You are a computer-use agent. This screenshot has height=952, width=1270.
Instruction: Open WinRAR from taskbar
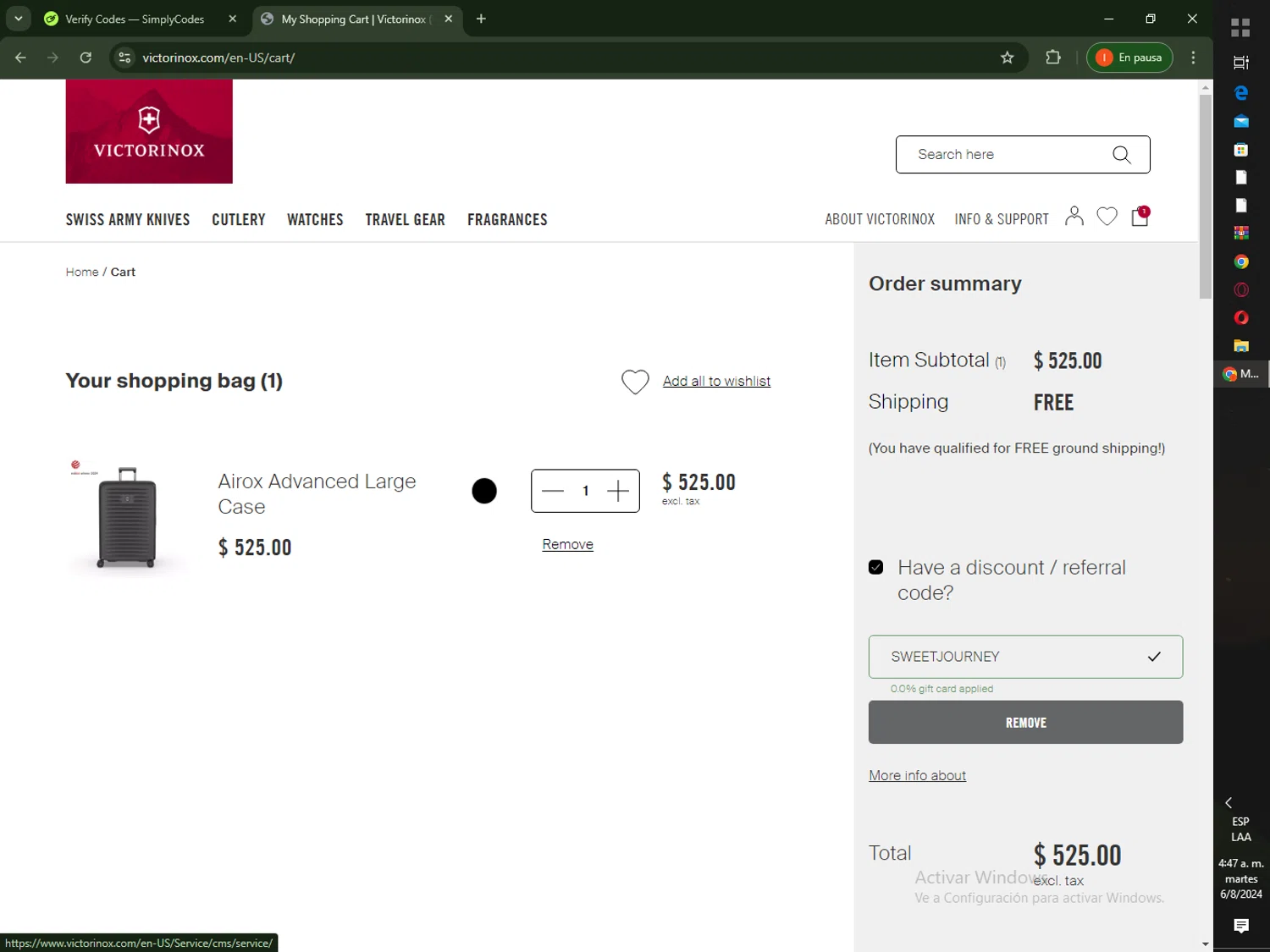[1241, 233]
